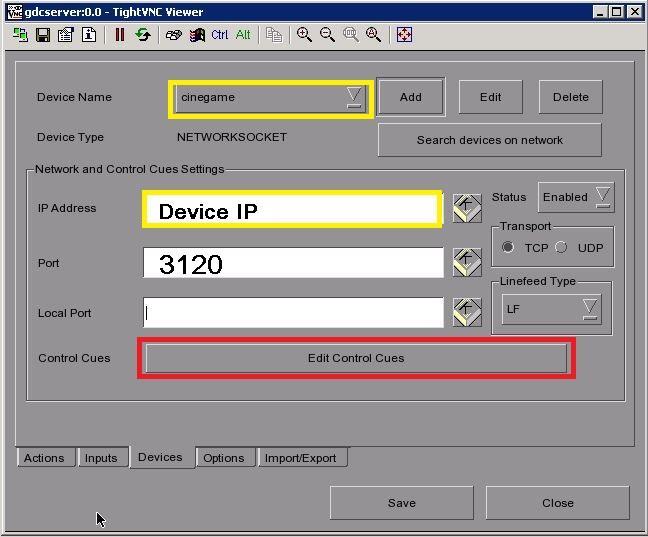Minimize the TightVNC Viewer window

pos(600,12)
